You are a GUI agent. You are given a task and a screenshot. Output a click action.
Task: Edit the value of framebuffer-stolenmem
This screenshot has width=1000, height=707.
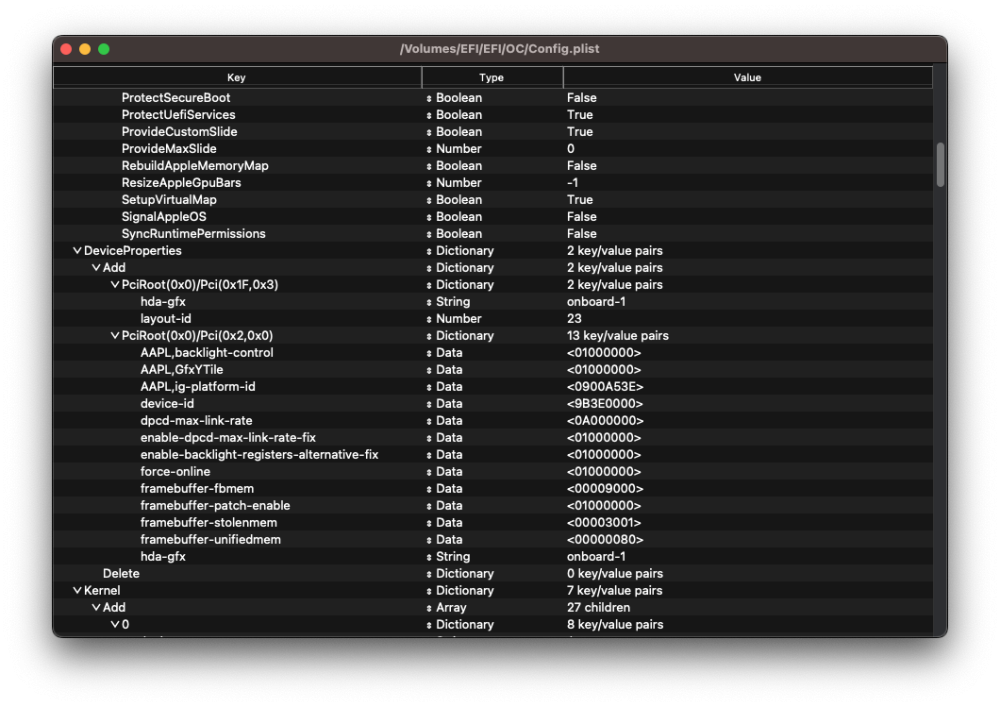[604, 523]
